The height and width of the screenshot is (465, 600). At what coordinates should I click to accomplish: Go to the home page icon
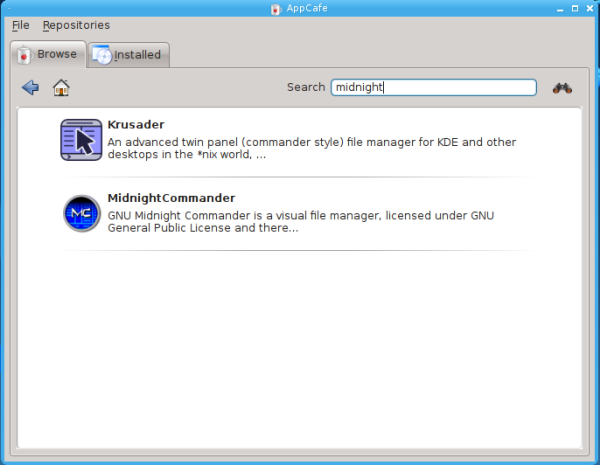(x=61, y=87)
